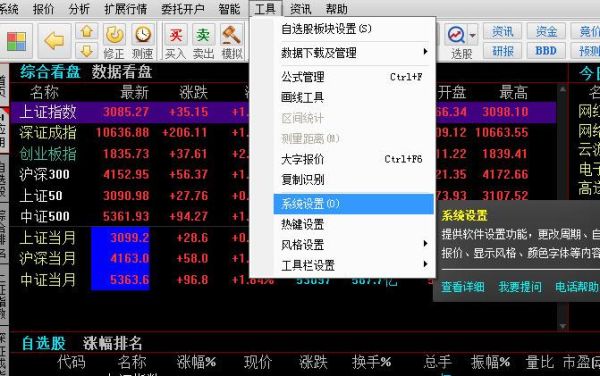Switch to 数据看盘 tab
This screenshot has height=376, width=600.
pos(122,72)
